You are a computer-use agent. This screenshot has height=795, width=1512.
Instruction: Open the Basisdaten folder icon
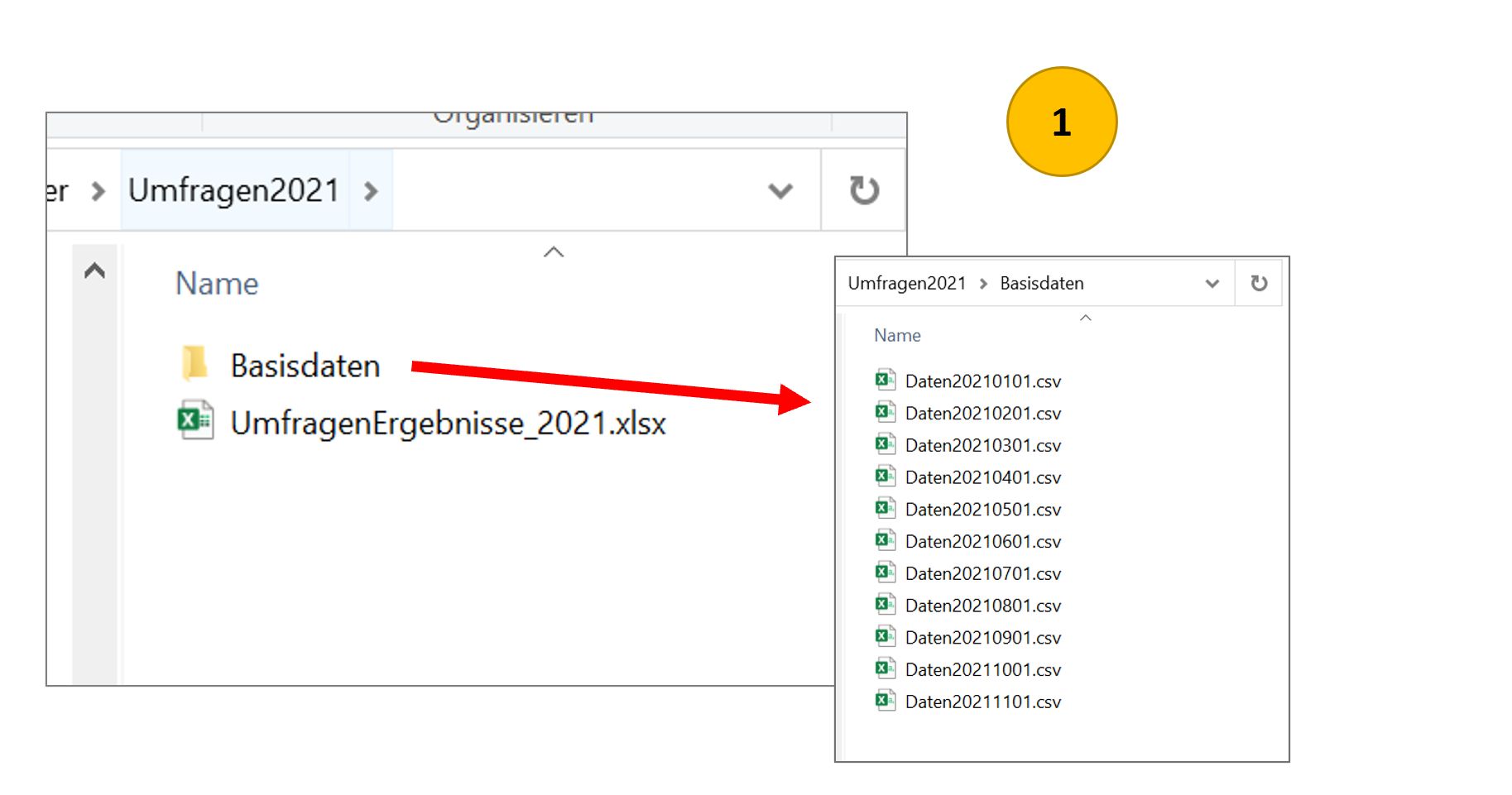click(194, 363)
